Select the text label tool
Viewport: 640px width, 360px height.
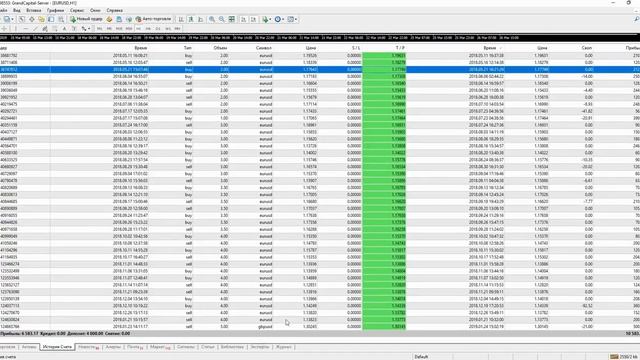[74, 29]
